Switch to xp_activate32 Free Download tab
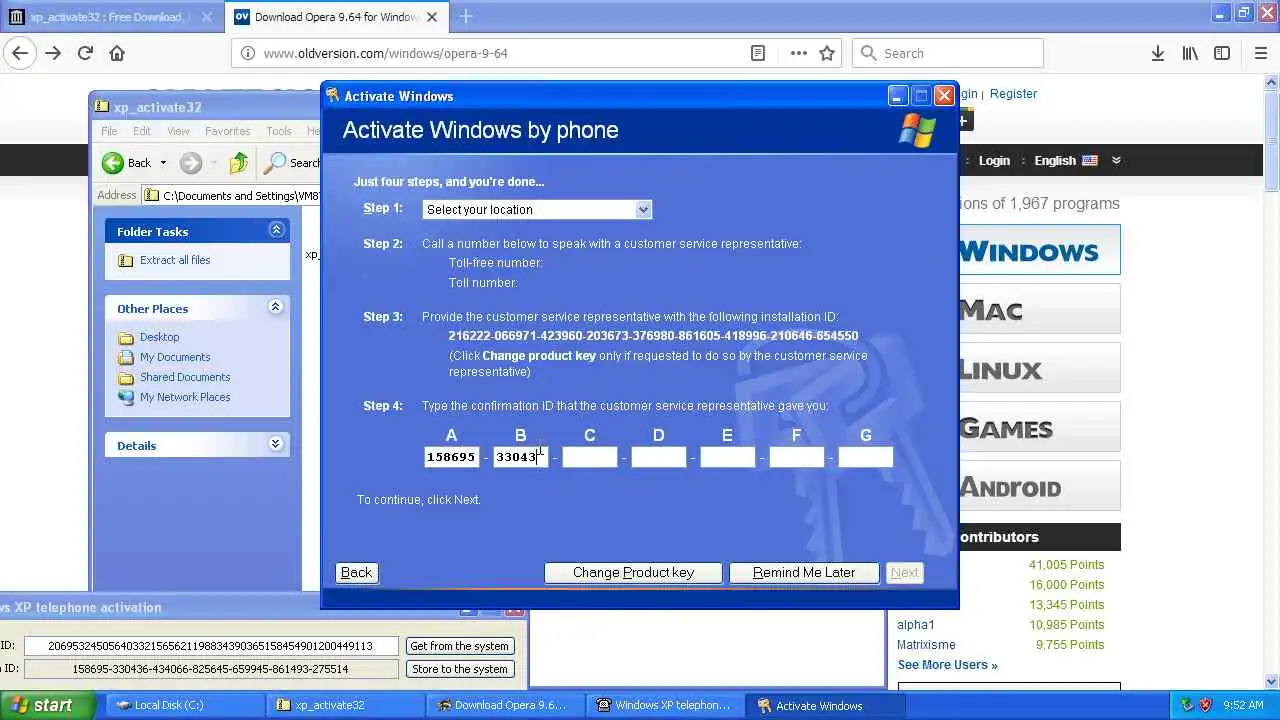Screen dimensions: 1280x720 point(112,17)
